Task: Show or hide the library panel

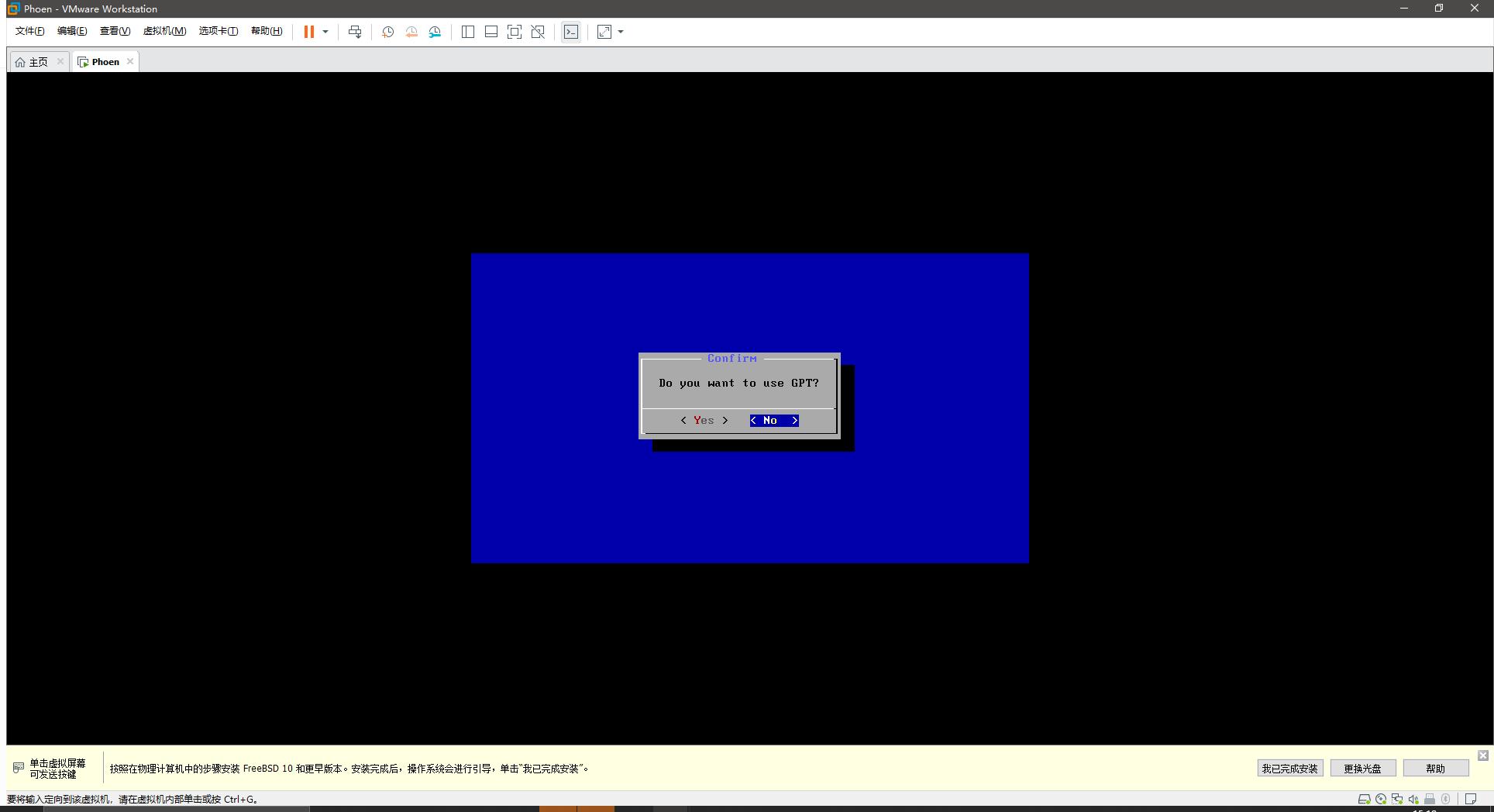Action: [467, 32]
